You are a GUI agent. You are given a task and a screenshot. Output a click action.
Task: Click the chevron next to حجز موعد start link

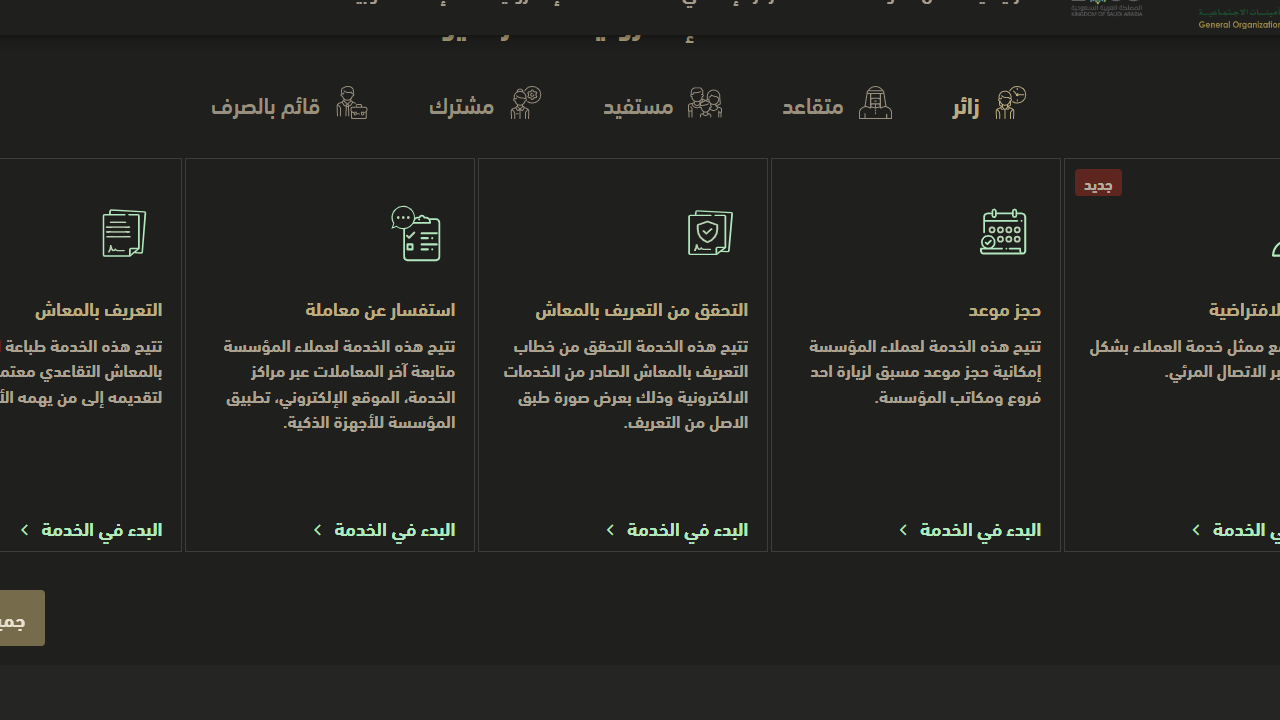click(x=903, y=530)
